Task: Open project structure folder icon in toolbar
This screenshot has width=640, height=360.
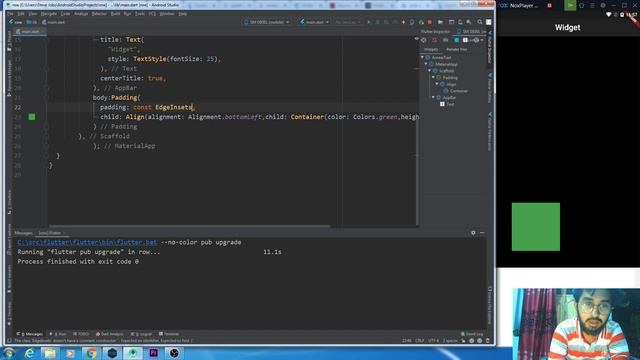Action: [x=440, y=22]
